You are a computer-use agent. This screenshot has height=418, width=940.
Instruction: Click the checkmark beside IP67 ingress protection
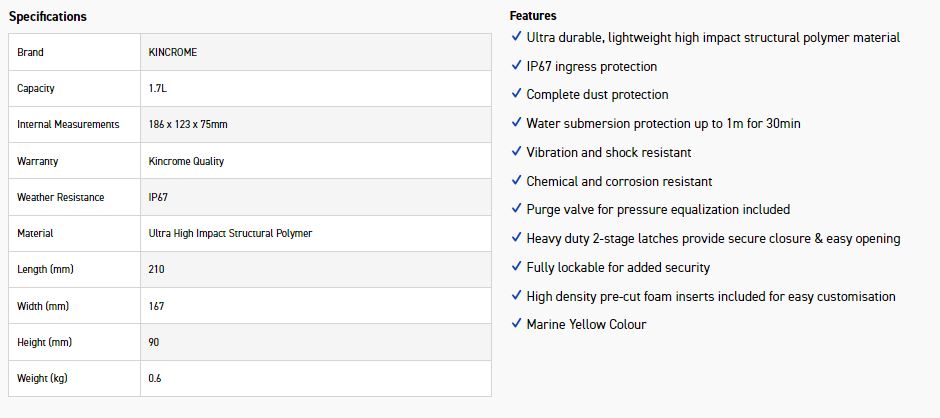517,66
